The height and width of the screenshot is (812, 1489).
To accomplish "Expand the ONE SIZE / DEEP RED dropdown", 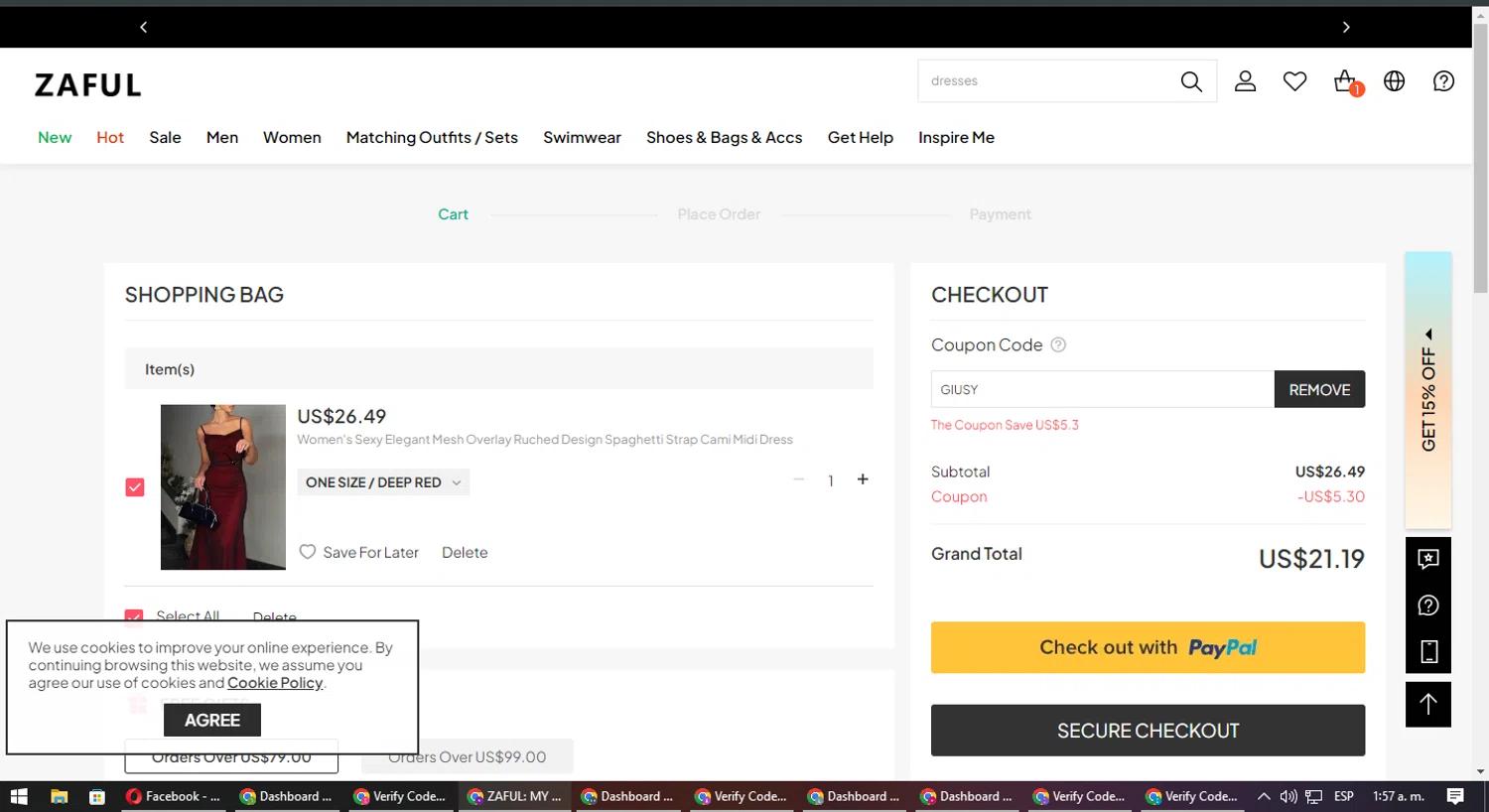I will [x=383, y=482].
